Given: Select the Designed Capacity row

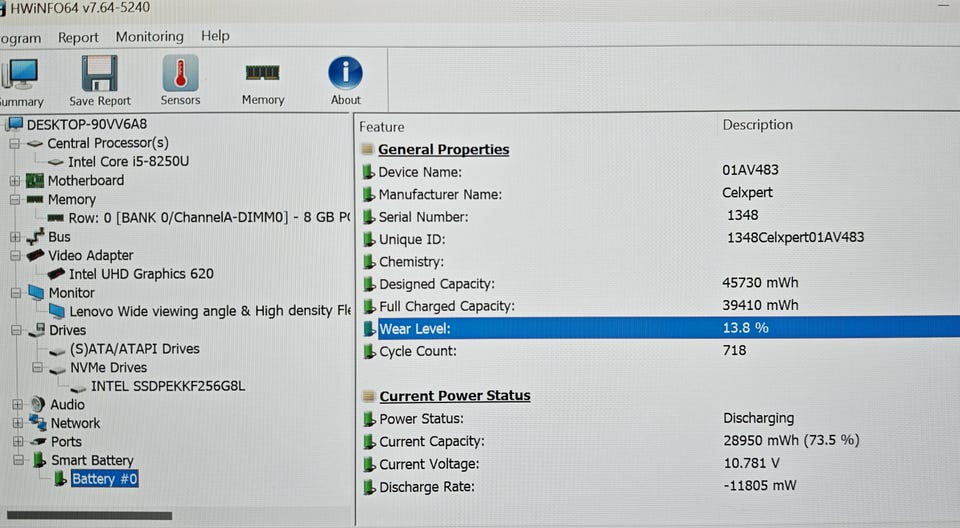Looking at the screenshot, I should [x=660, y=284].
